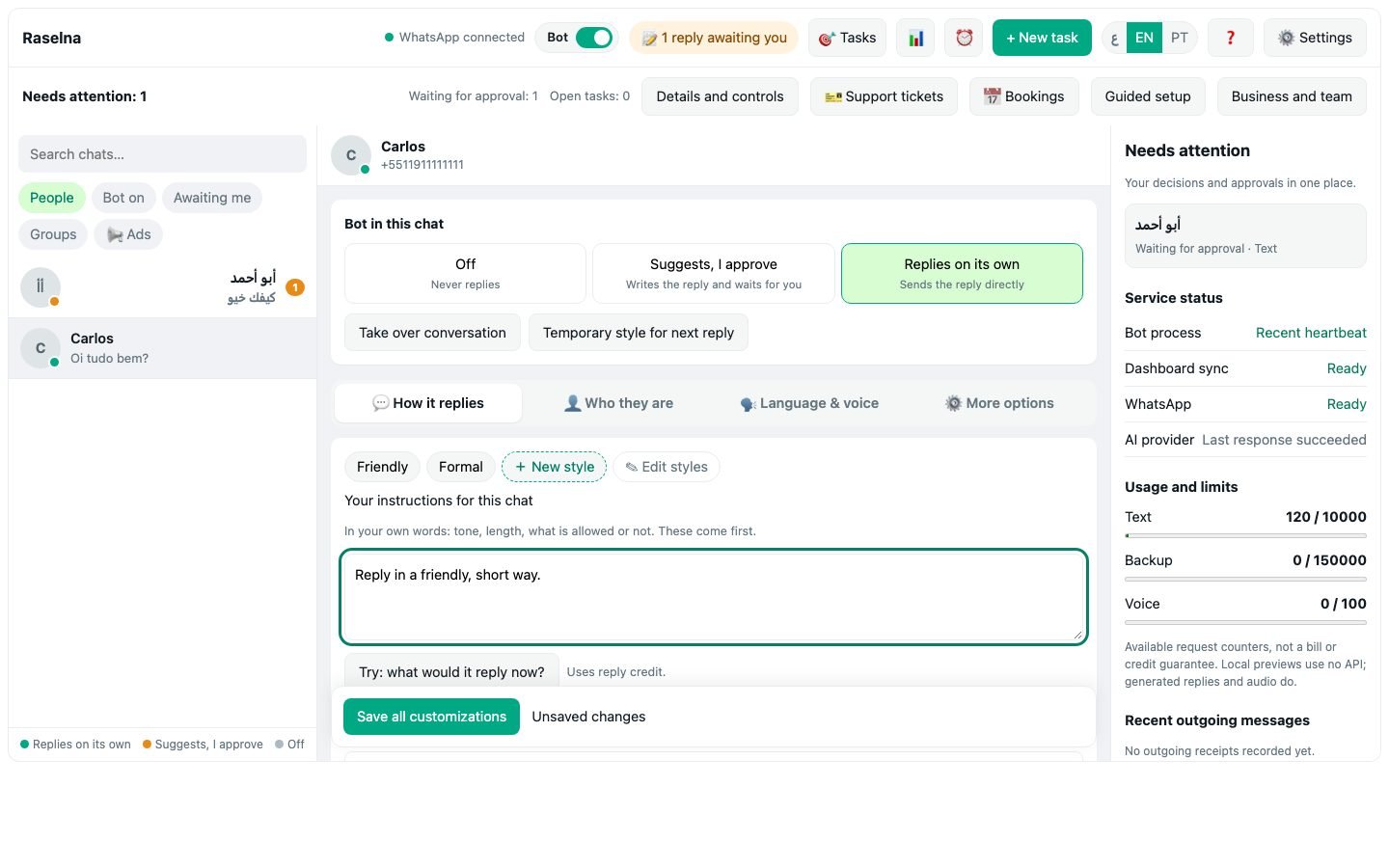
Task: Filter chats by Bot on
Action: pyautogui.click(x=123, y=198)
